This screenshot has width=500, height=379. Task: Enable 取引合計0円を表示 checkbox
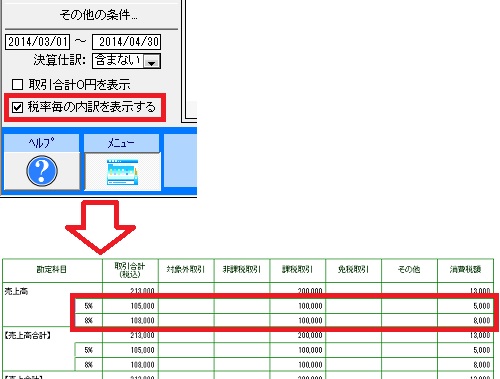17,85
